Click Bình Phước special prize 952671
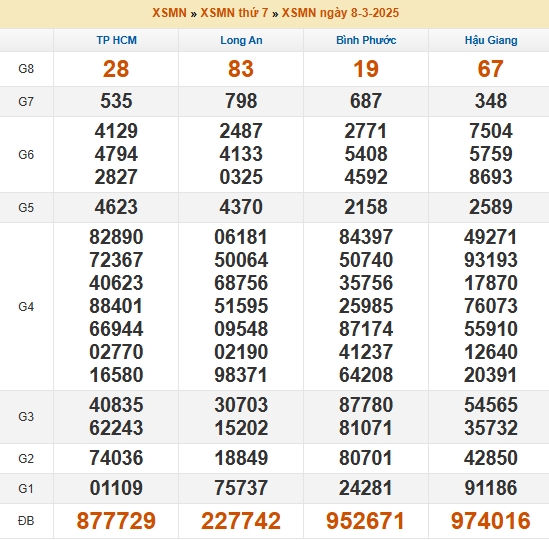549x540 pixels. 366,521
